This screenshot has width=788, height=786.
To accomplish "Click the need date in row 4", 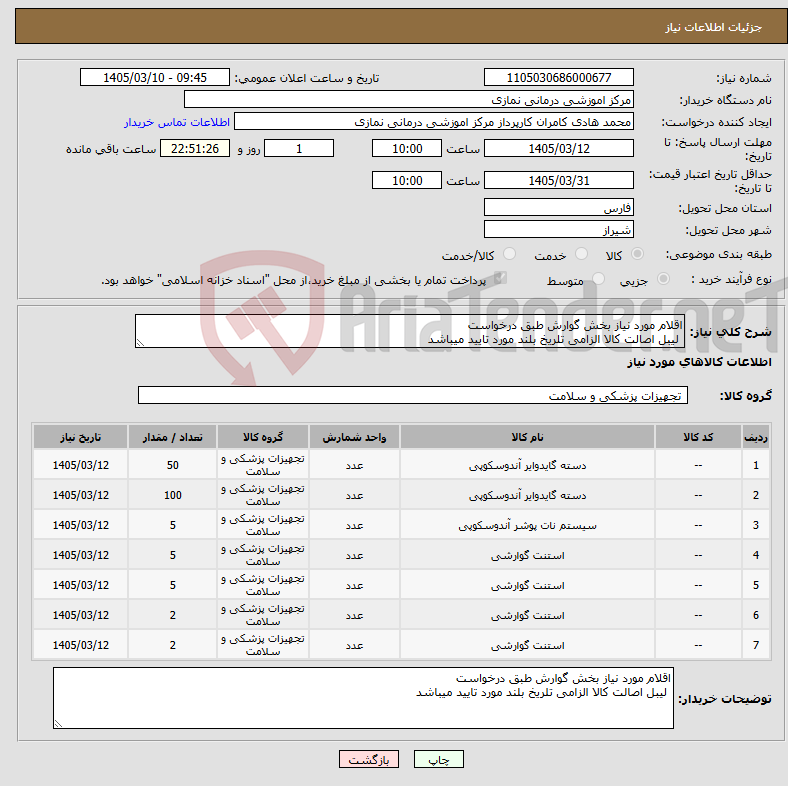I will point(80,555).
